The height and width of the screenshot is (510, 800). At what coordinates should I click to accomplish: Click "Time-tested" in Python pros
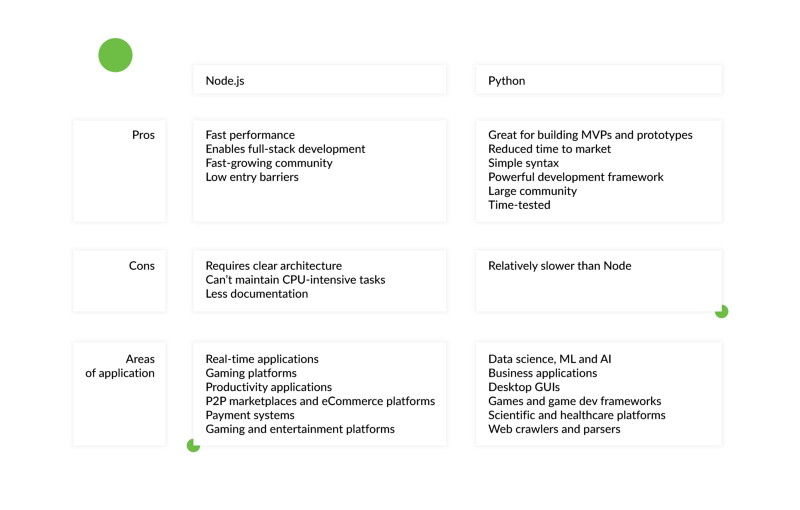pyautogui.click(x=519, y=205)
